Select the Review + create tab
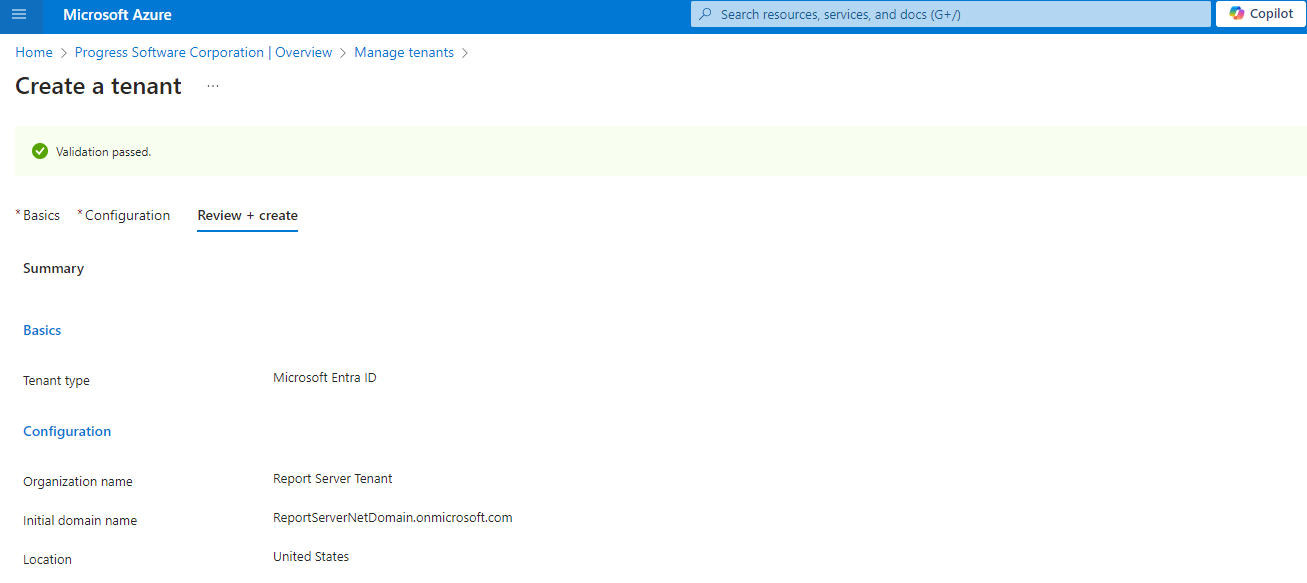 [248, 215]
